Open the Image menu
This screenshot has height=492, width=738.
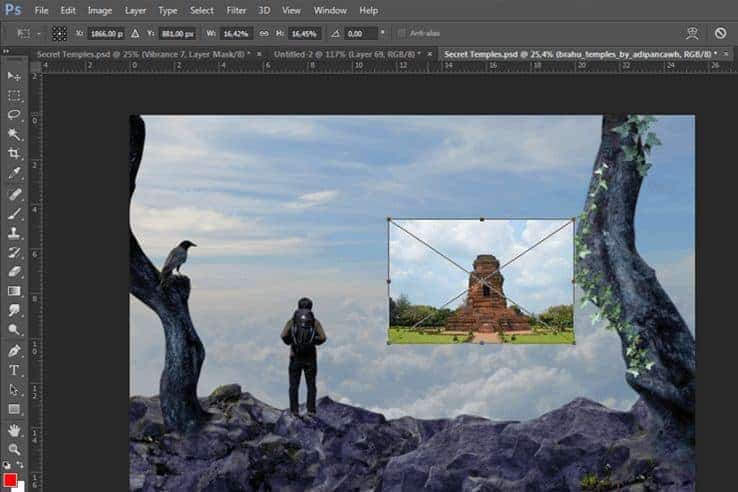pos(100,10)
